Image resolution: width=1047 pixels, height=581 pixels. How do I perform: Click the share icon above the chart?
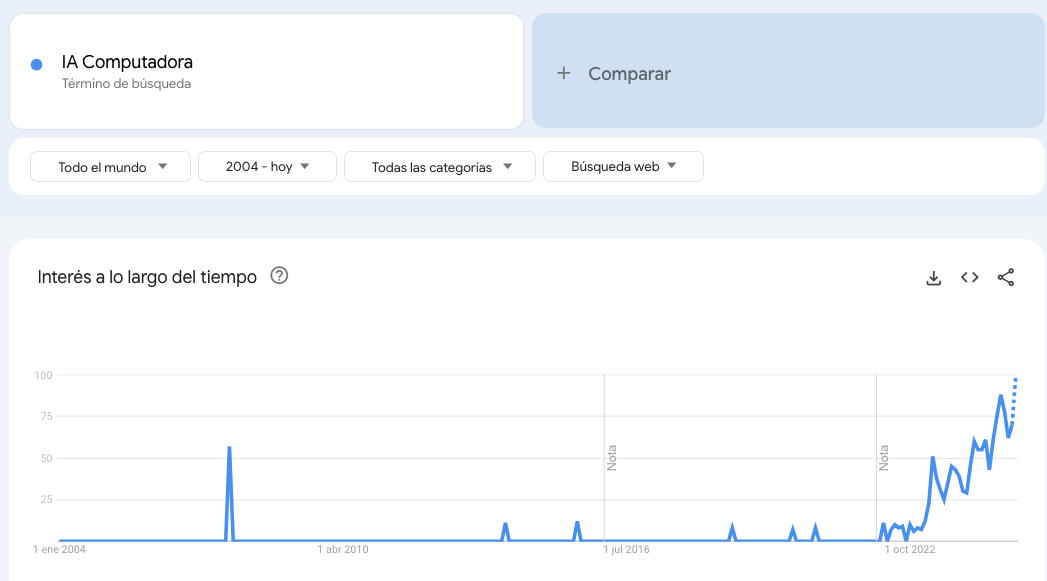tap(1006, 277)
